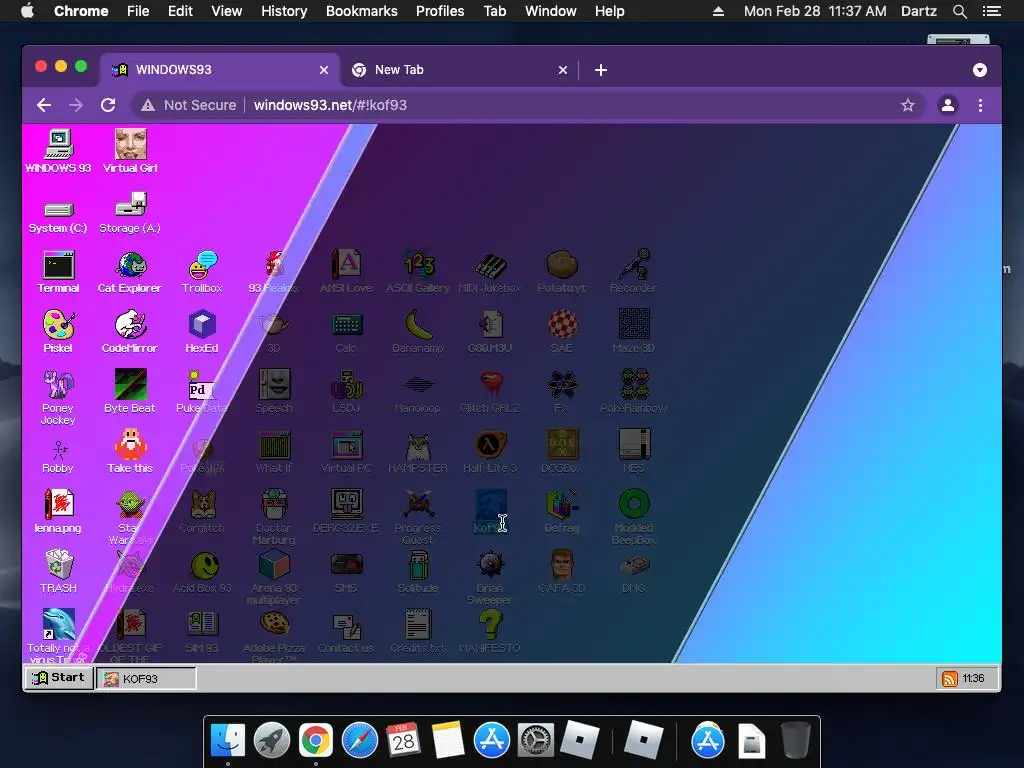Viewport: 1024px width, 768px height.
Task: Open the WINDOWS 93 computer desktop icon
Action: [x=58, y=151]
